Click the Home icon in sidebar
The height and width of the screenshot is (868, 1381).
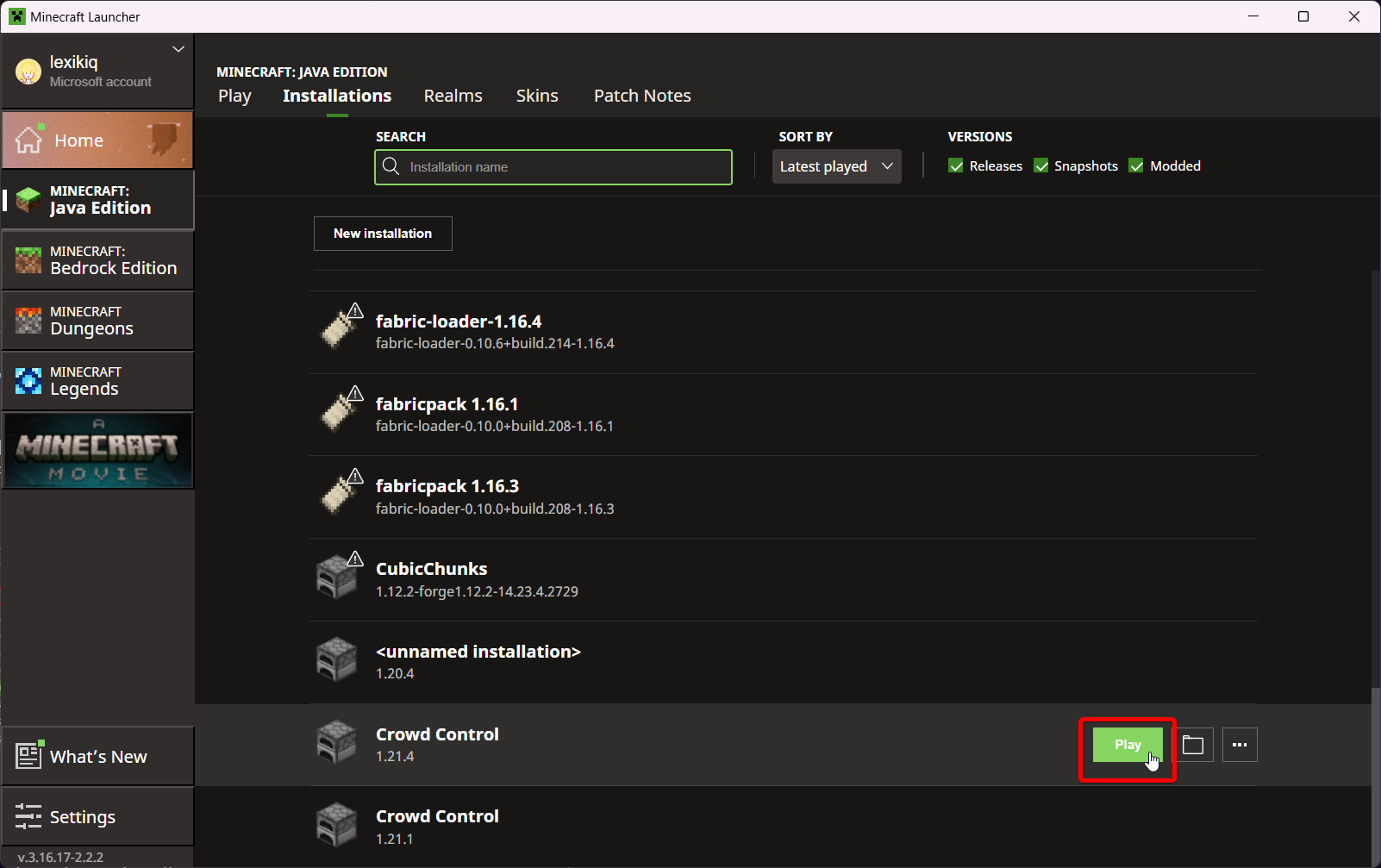tap(28, 140)
